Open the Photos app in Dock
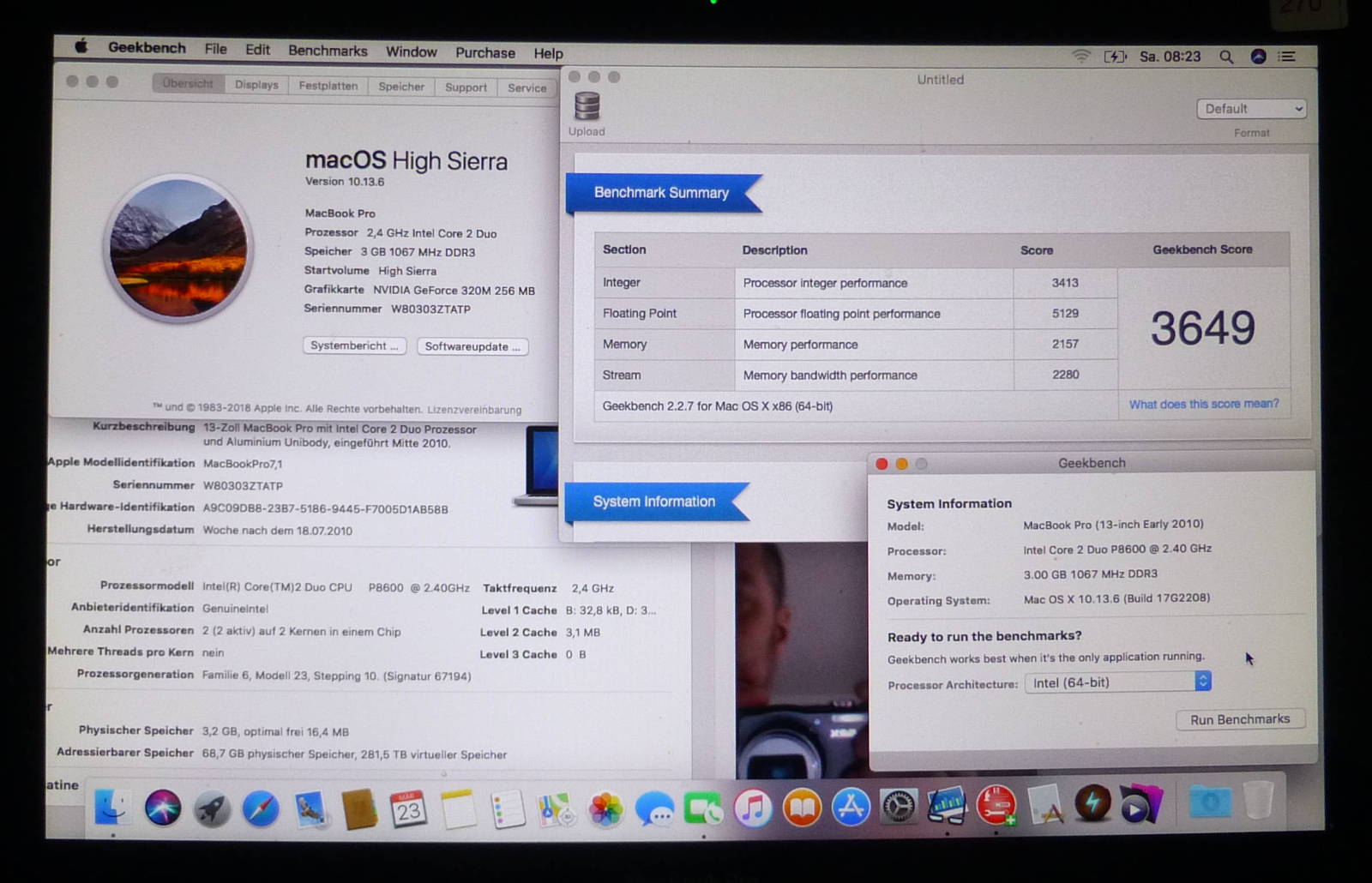 tap(605, 809)
